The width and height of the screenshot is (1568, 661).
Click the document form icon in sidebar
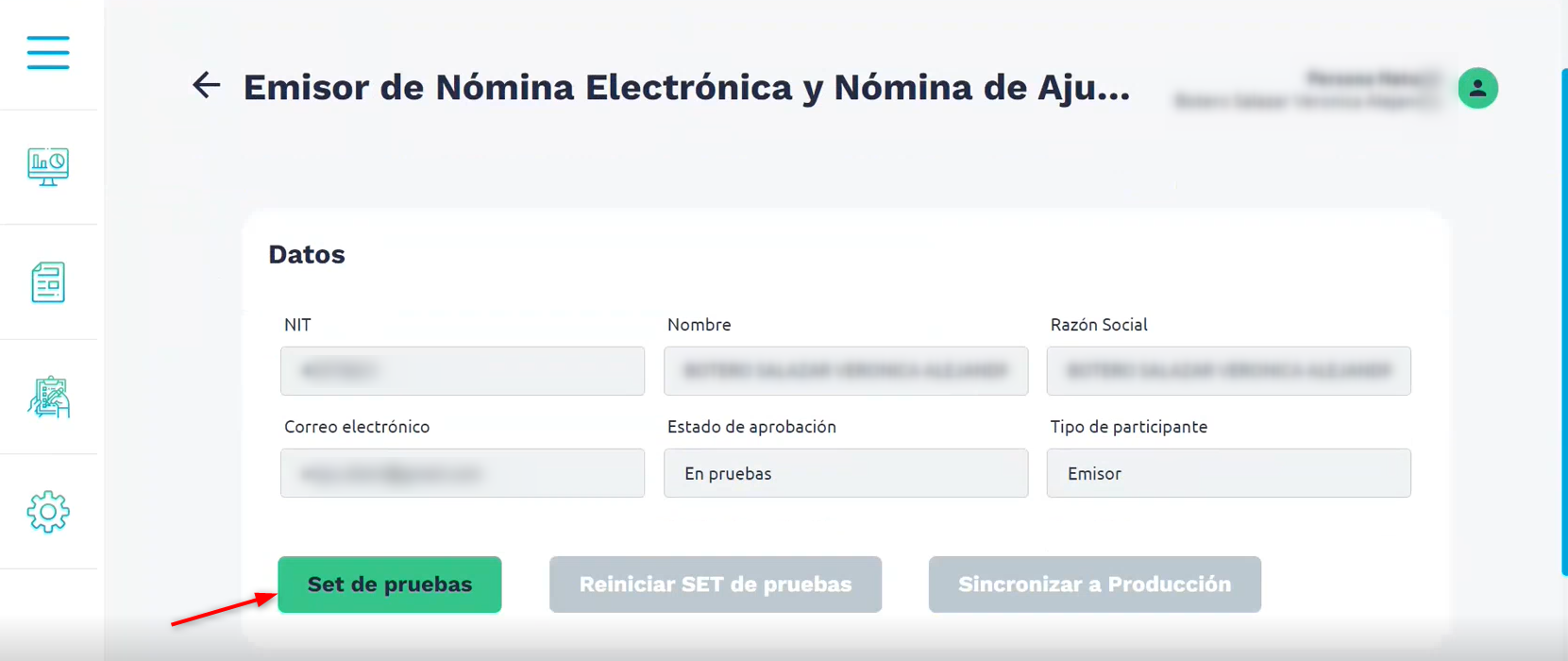48,282
